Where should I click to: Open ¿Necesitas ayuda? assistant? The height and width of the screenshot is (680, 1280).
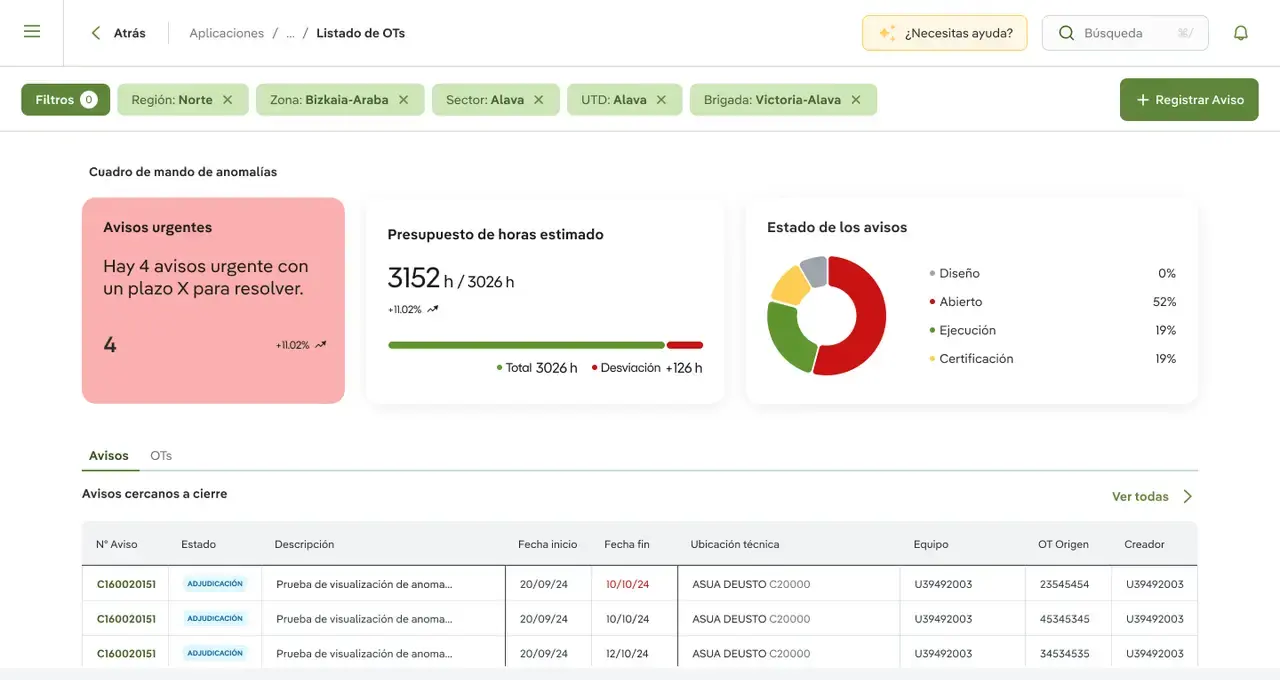944,33
